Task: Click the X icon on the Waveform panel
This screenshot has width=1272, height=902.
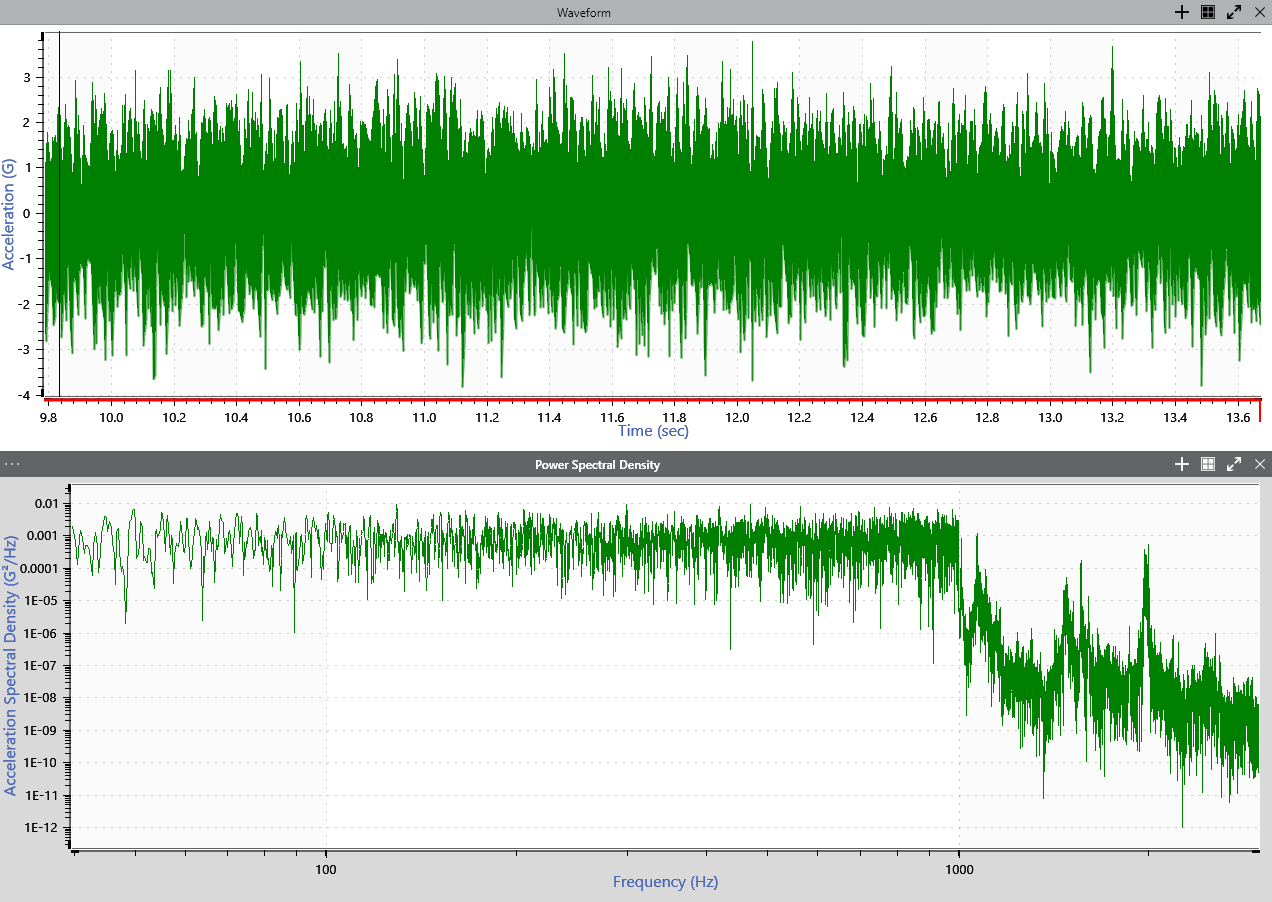Action: [x=1259, y=13]
